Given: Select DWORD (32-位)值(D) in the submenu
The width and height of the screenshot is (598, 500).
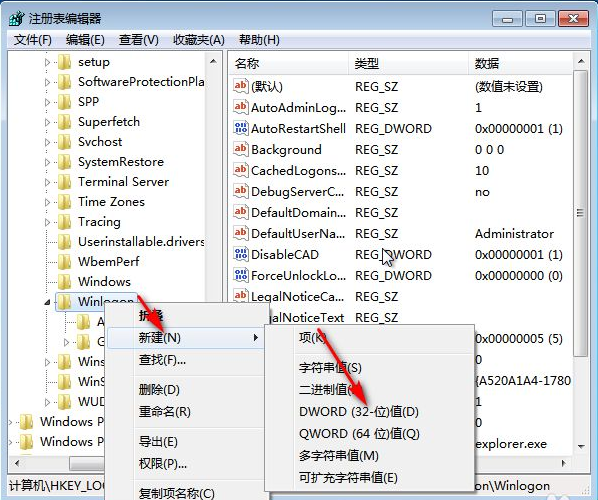Looking at the screenshot, I should pyautogui.click(x=370, y=412).
